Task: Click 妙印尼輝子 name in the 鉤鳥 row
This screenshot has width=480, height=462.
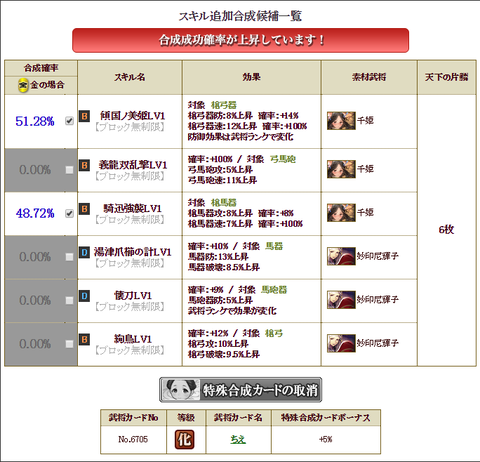Action: coord(378,343)
